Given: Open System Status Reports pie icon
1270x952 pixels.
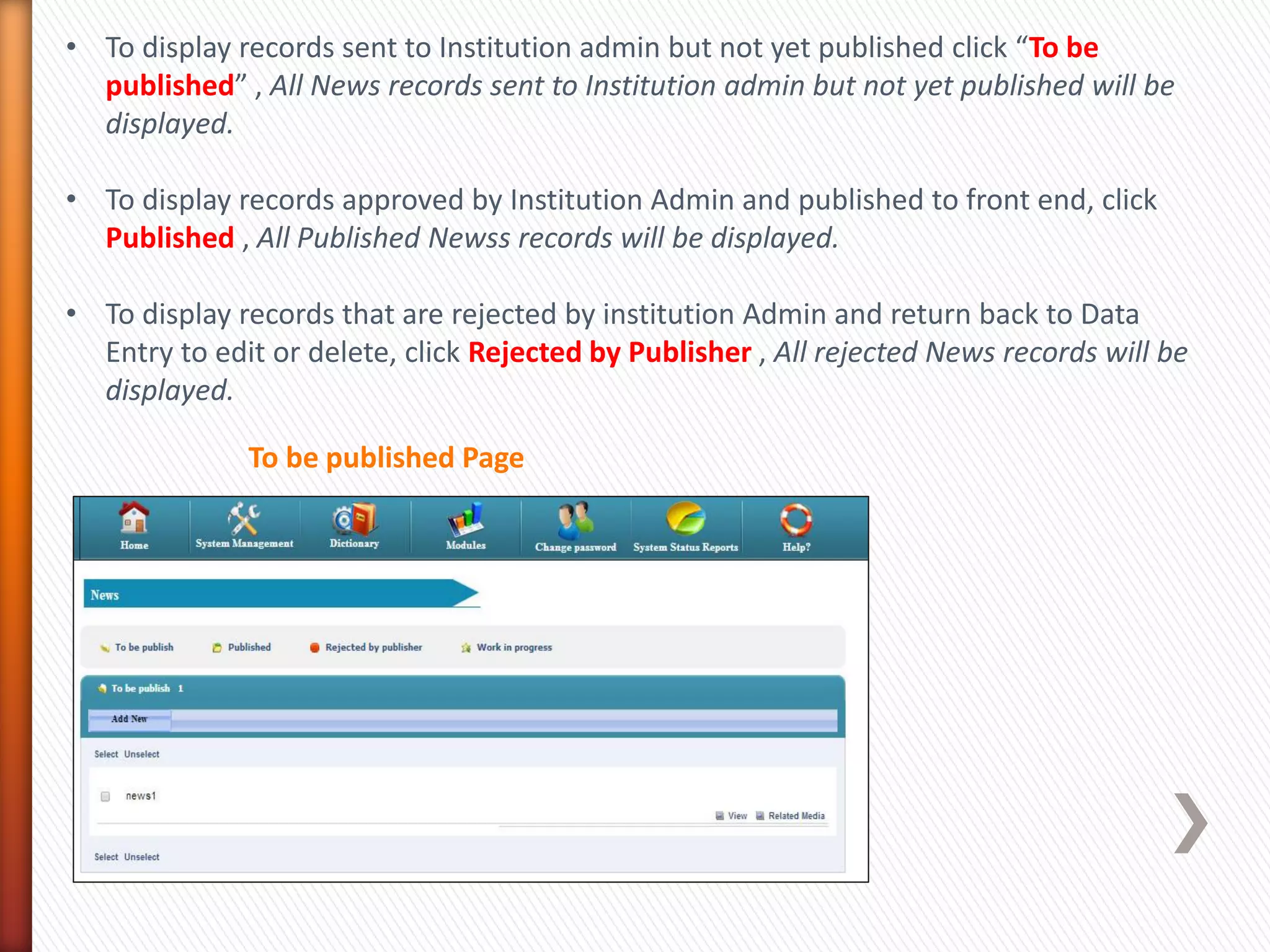Looking at the screenshot, I should (685, 519).
